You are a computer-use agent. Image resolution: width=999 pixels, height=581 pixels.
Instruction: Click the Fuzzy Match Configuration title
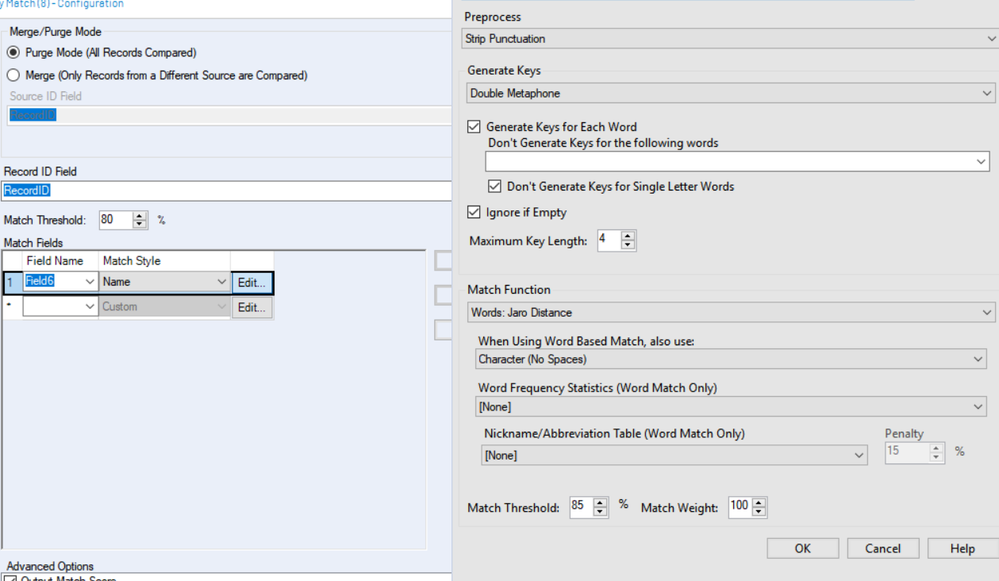[62, 4]
